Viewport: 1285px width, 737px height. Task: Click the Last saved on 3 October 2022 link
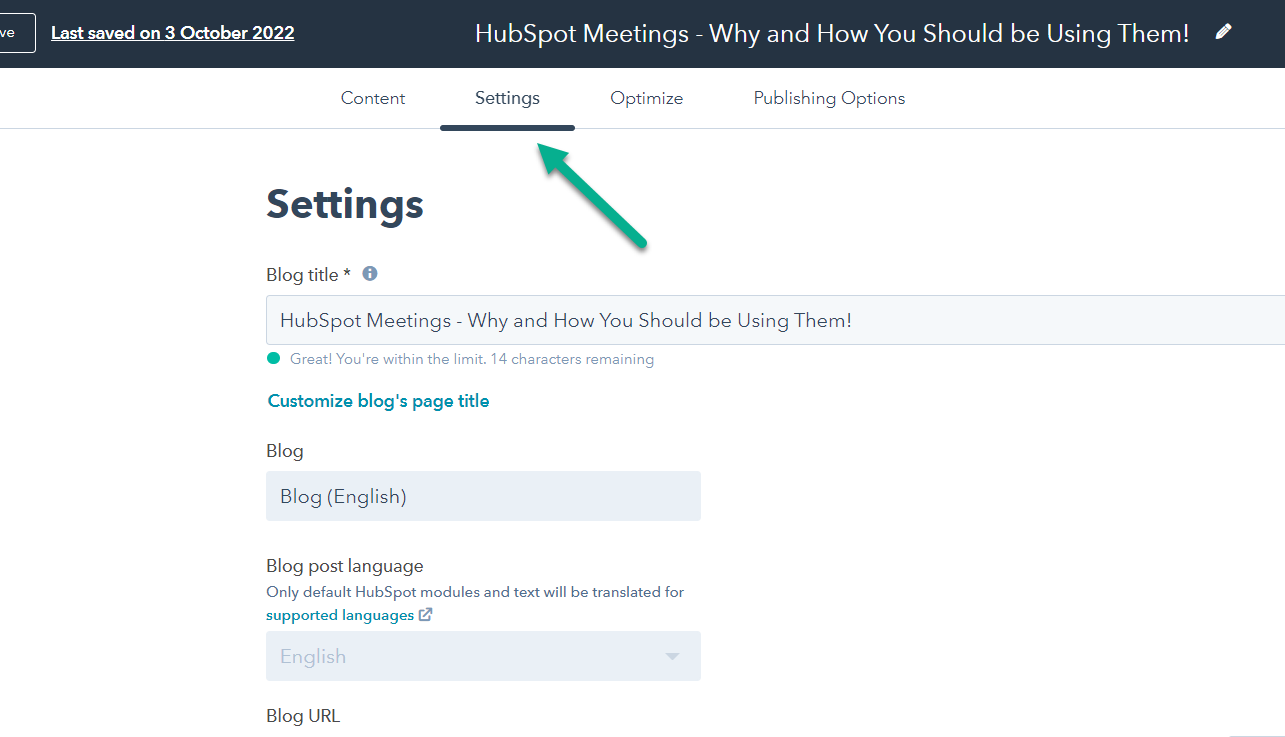coord(173,33)
